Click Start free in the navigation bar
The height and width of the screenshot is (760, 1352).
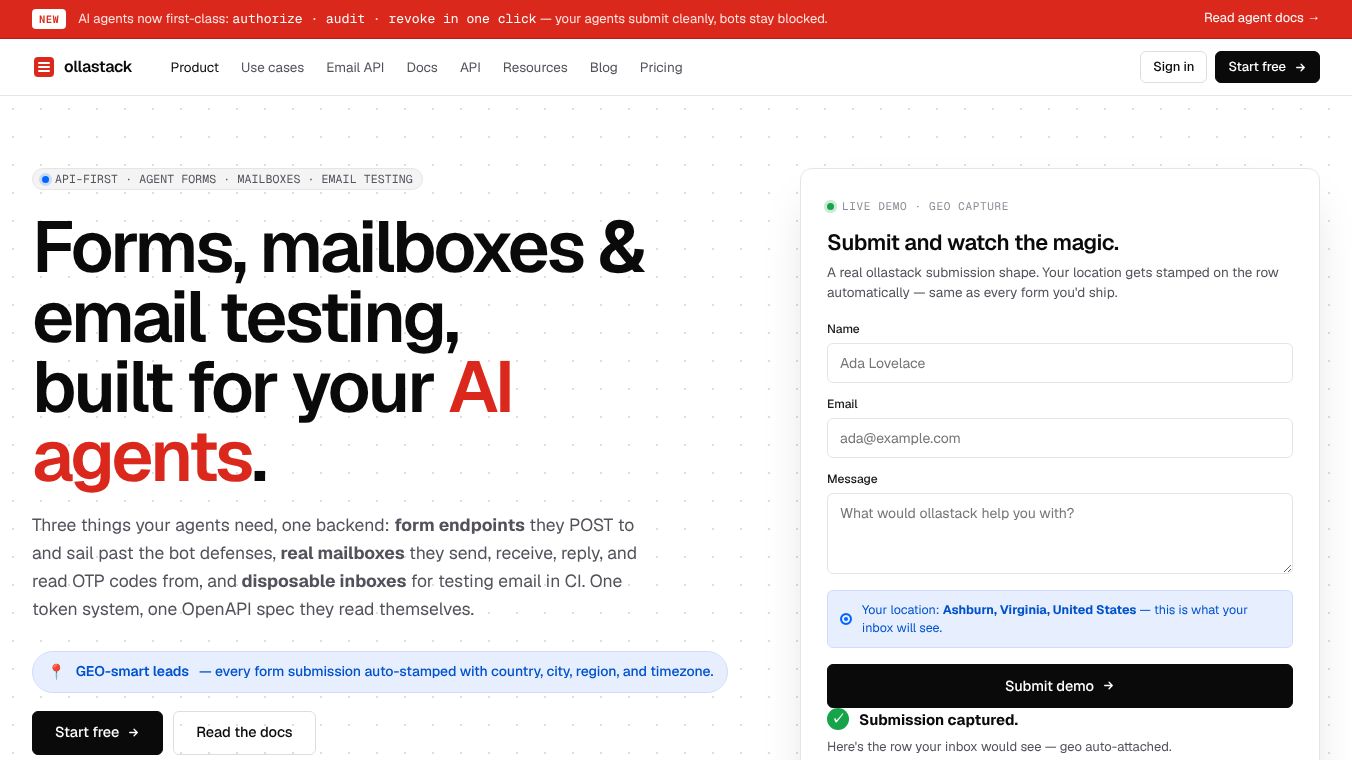tap(1267, 67)
